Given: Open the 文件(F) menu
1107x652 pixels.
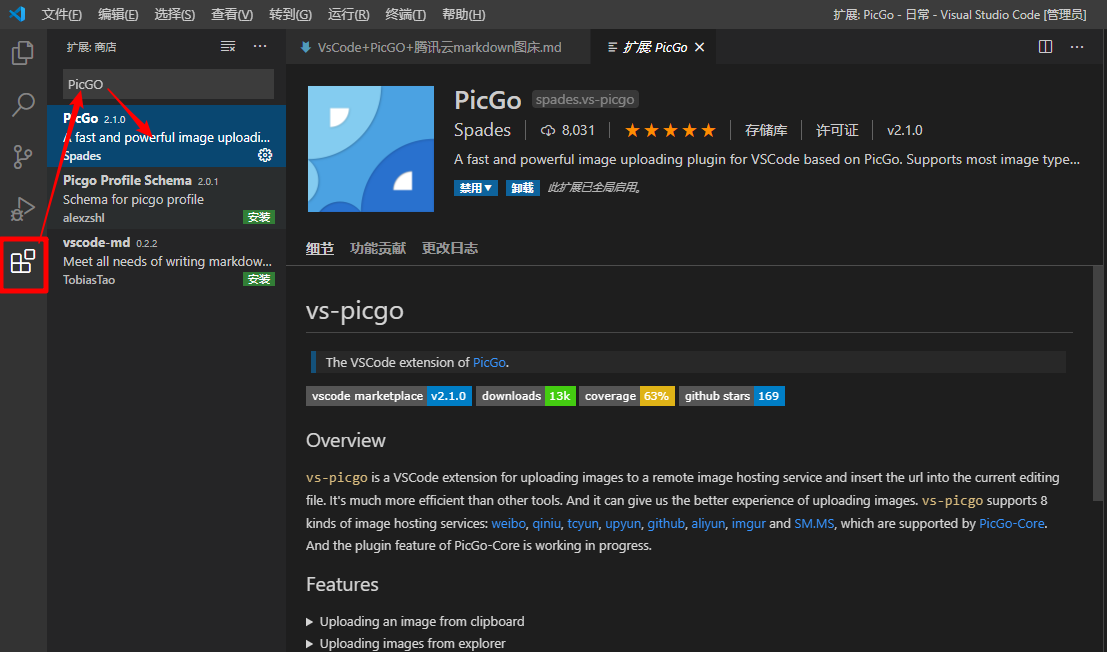Looking at the screenshot, I should (61, 14).
